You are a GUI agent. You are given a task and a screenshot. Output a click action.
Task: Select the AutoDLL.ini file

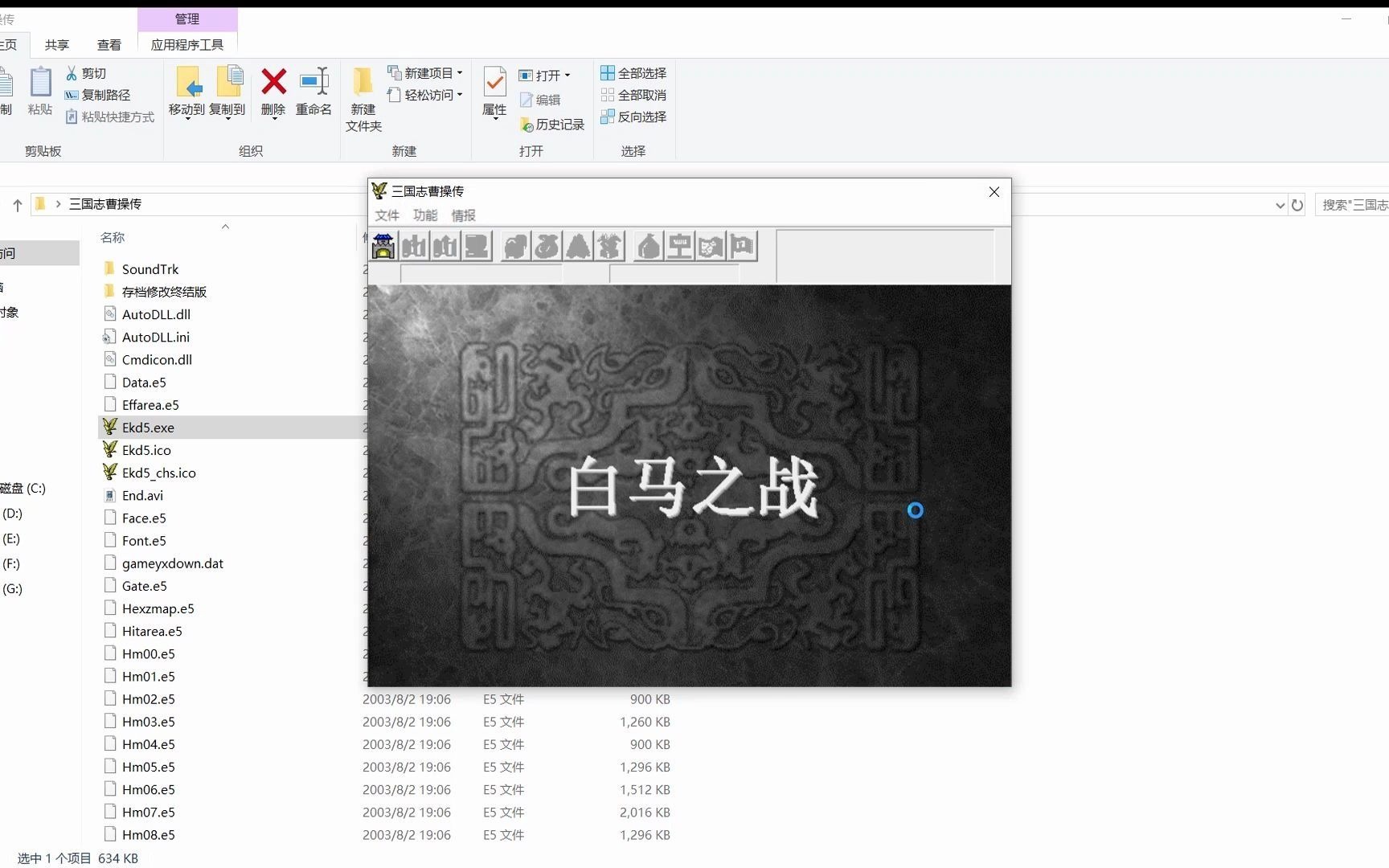point(156,337)
